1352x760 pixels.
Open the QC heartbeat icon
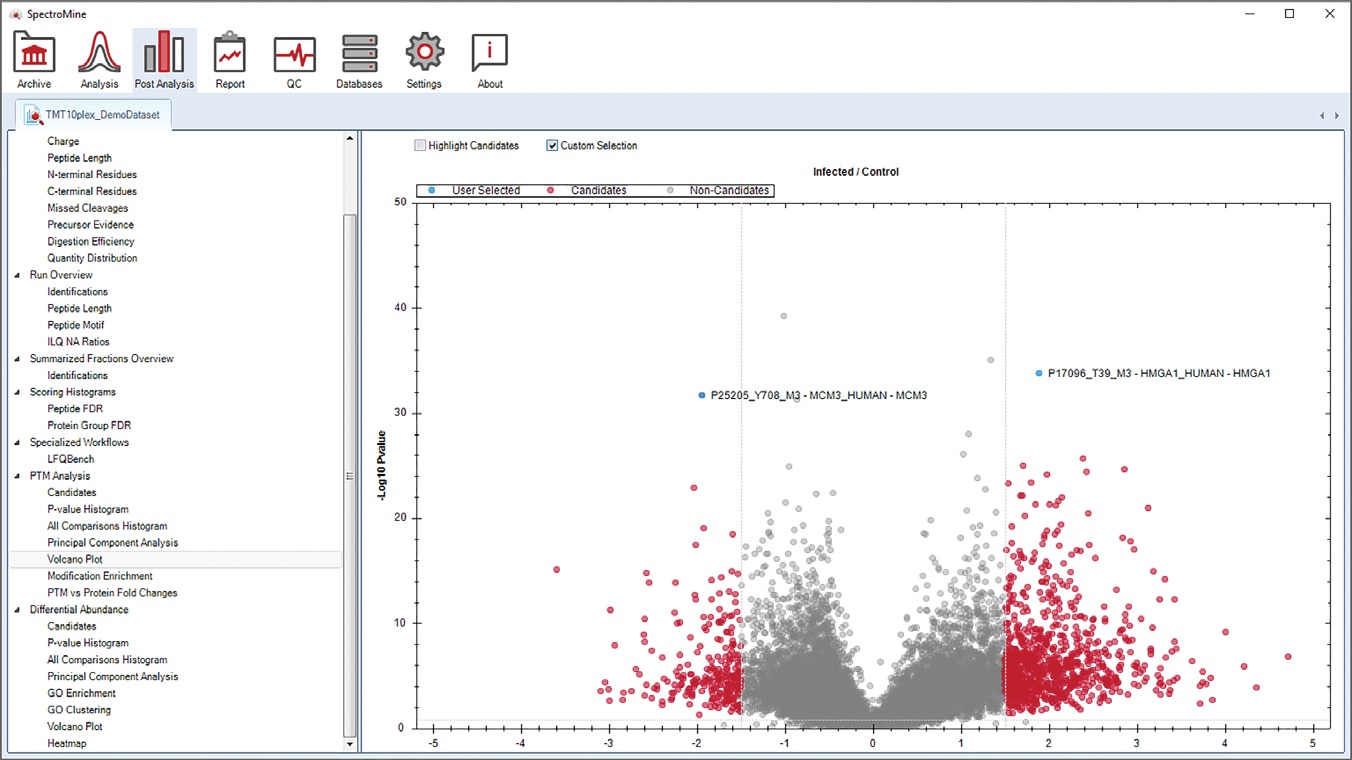294,60
